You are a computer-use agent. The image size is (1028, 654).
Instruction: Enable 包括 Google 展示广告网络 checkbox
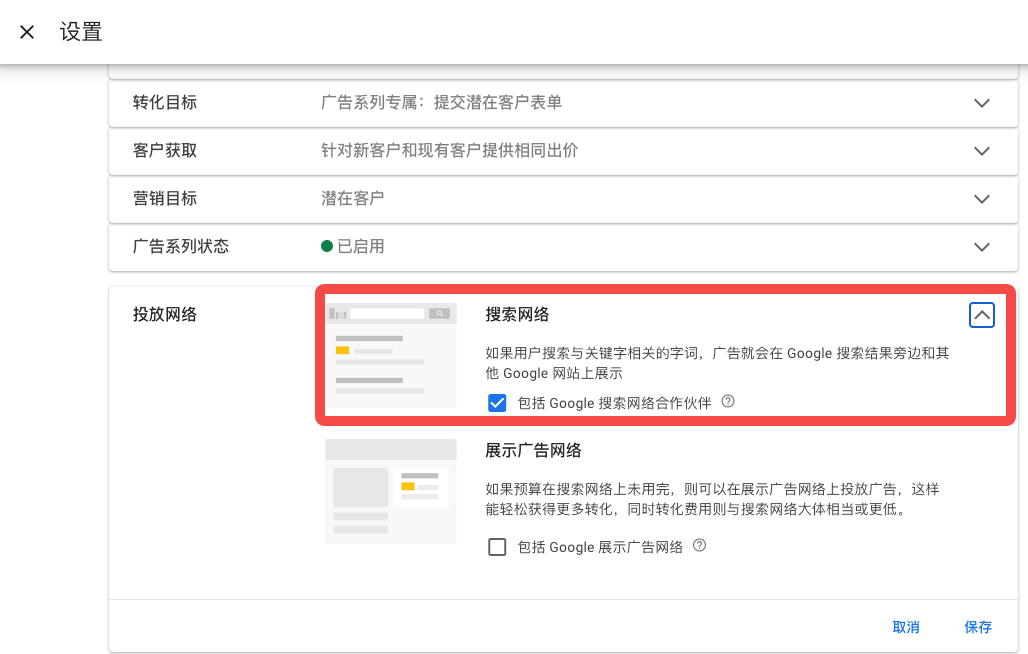pyautogui.click(x=497, y=547)
